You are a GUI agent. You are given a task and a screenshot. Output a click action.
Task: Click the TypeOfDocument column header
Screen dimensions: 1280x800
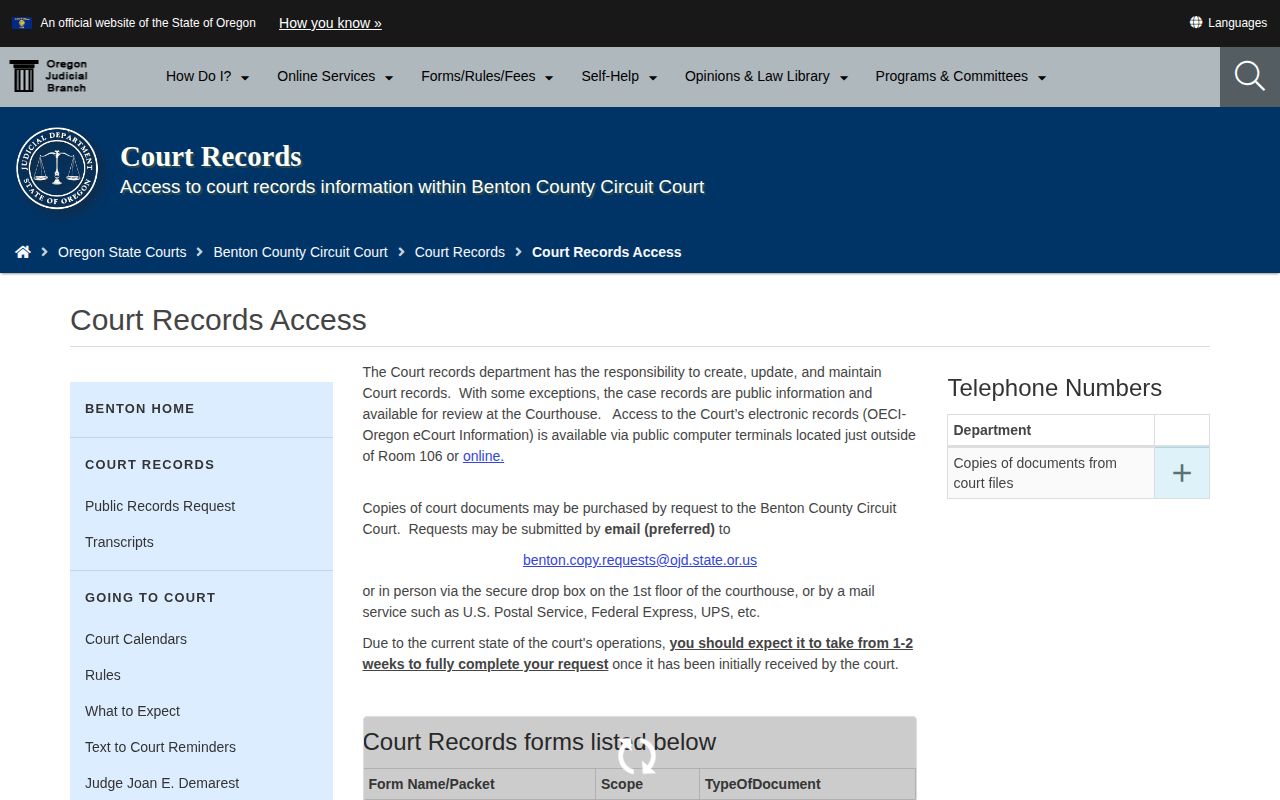[x=807, y=784]
